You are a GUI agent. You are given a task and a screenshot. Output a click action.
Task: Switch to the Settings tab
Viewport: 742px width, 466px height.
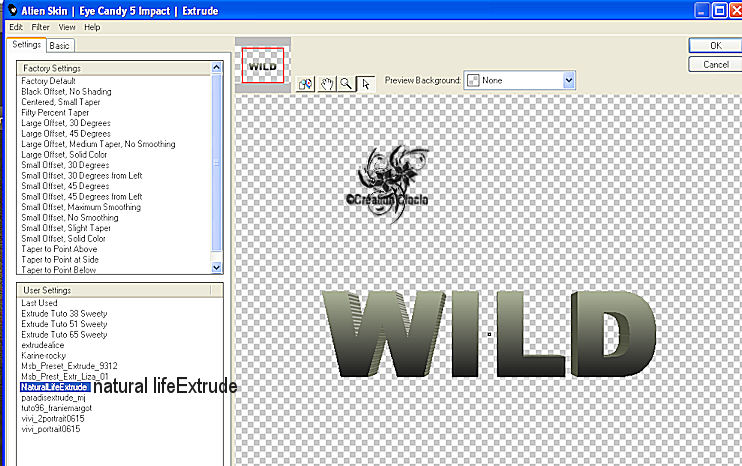(26, 45)
